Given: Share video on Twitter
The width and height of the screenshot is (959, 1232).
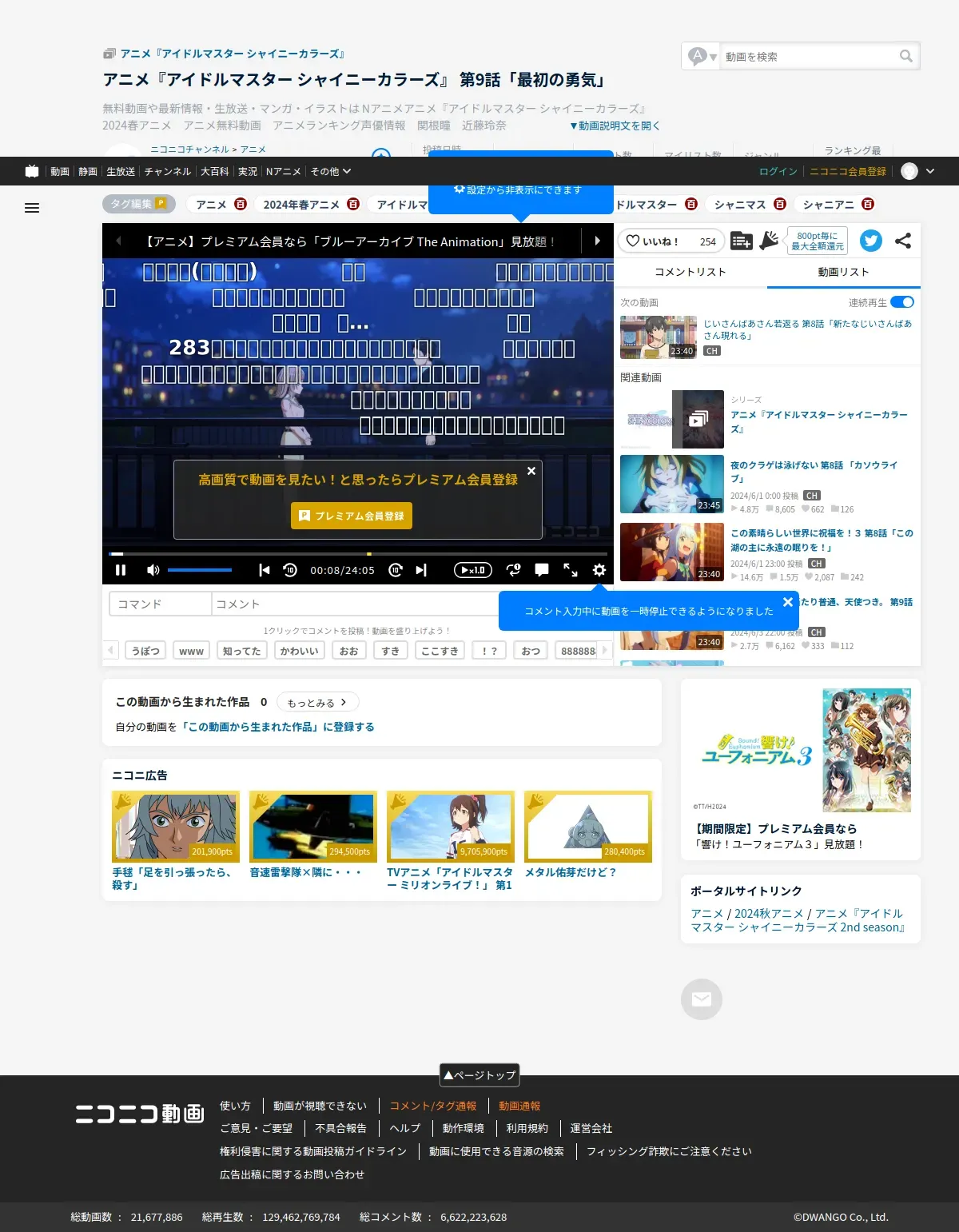Looking at the screenshot, I should [870, 241].
